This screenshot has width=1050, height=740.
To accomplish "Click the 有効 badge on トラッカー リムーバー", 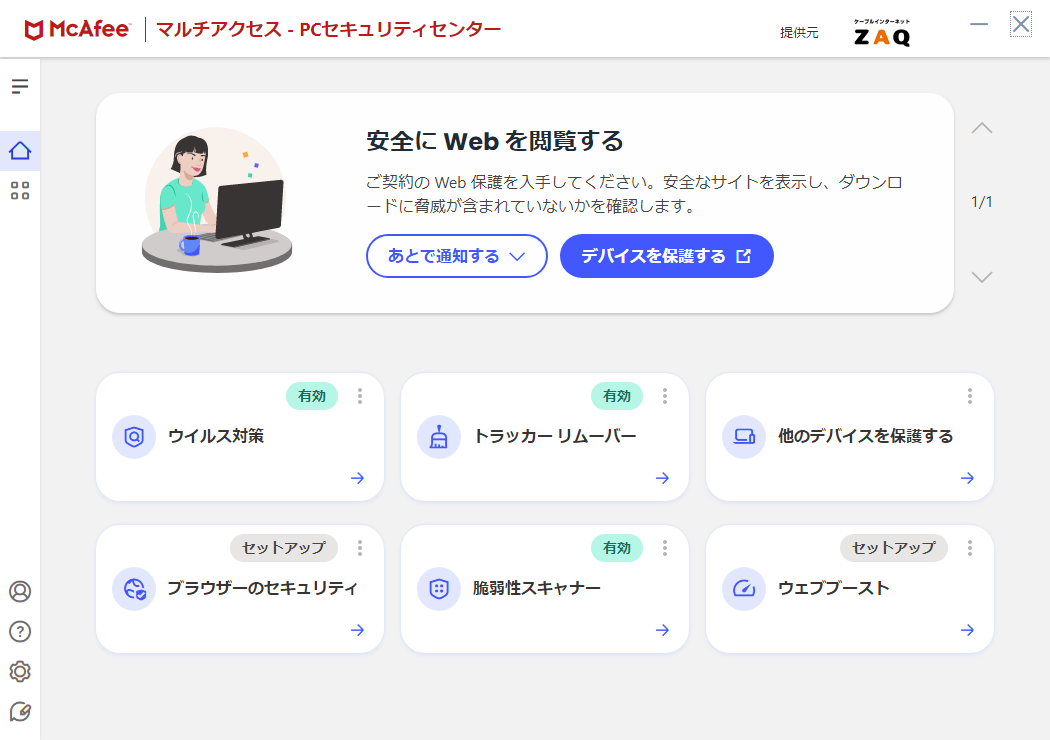I will 617,396.
